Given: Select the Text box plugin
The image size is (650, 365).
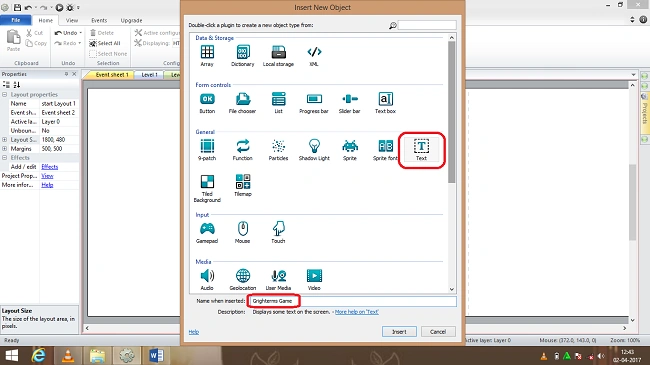Looking at the screenshot, I should click(385, 103).
